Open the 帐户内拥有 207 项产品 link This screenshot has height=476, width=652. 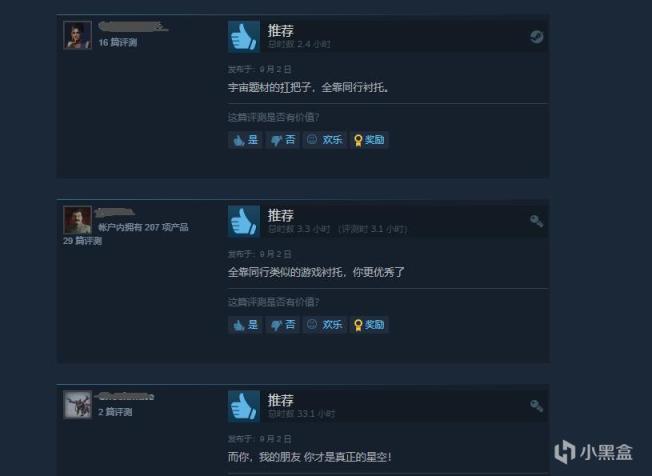coord(143,227)
